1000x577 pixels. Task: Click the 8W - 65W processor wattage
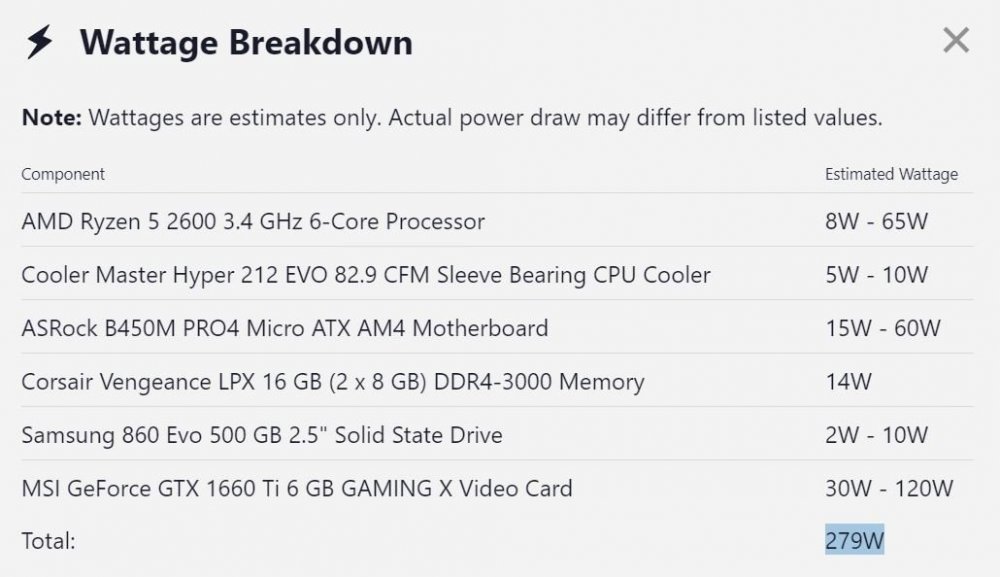[876, 221]
